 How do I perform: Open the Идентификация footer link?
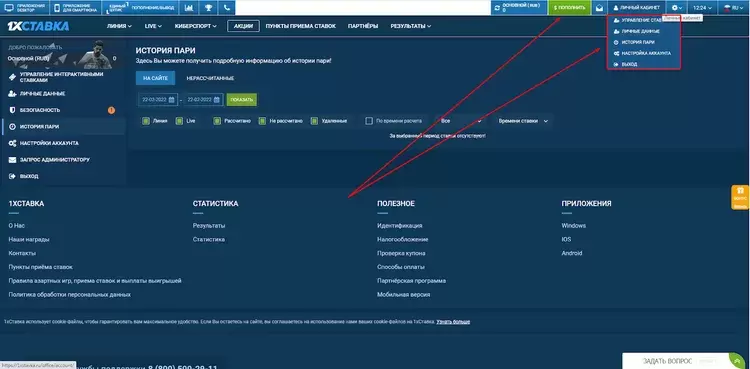[x=399, y=225]
